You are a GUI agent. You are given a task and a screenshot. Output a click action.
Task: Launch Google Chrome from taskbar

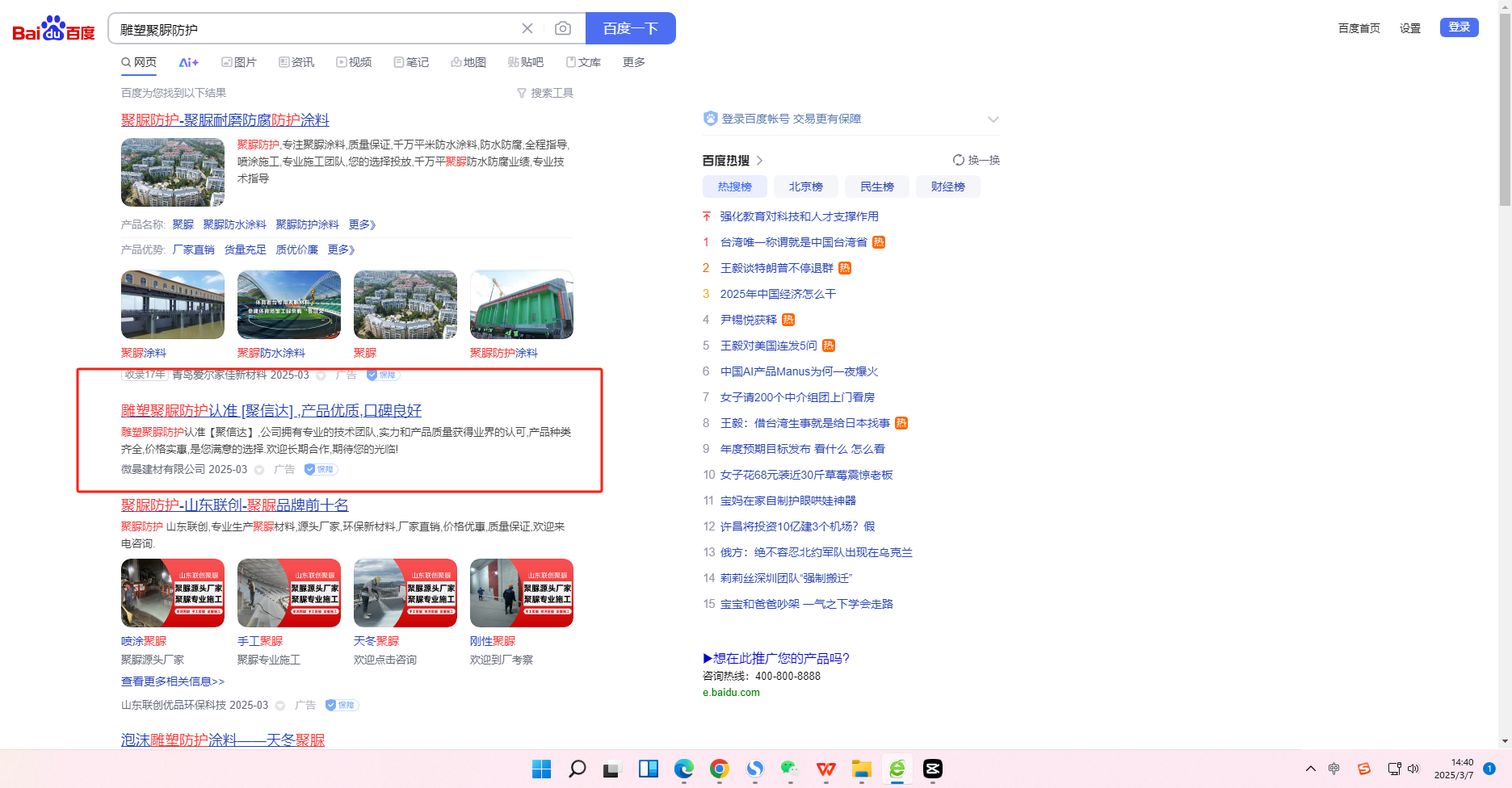click(x=720, y=769)
